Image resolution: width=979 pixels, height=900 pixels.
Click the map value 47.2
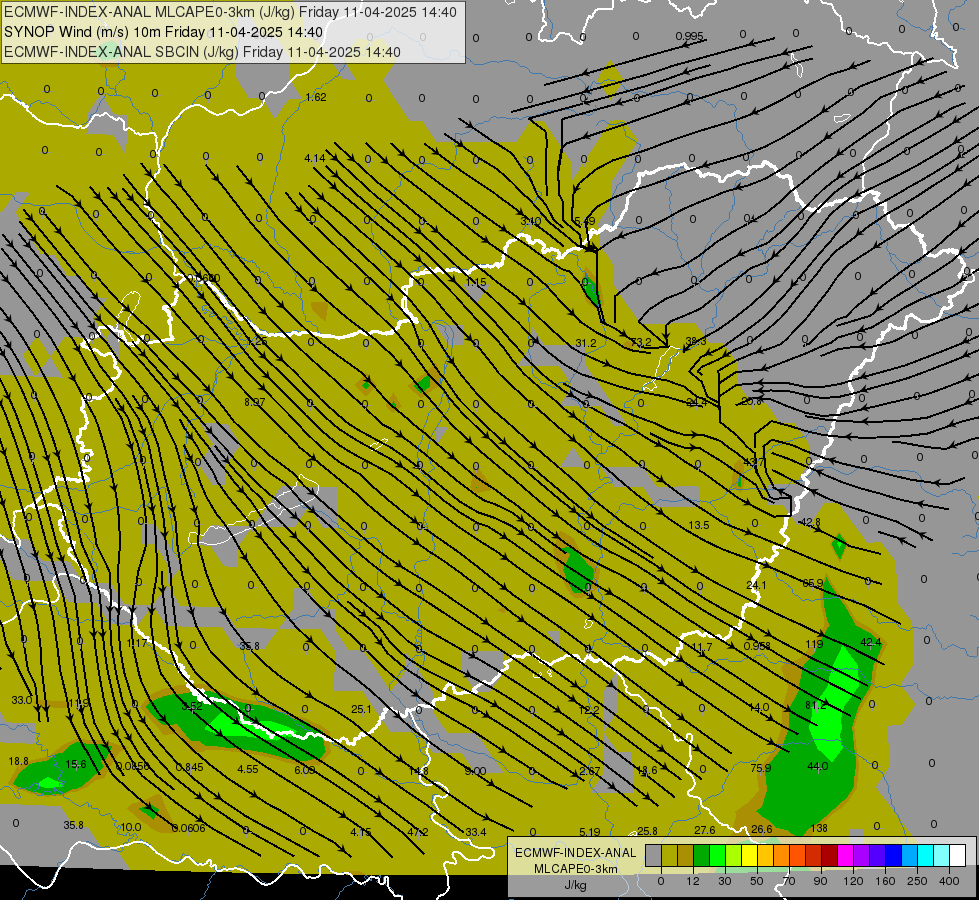click(418, 832)
